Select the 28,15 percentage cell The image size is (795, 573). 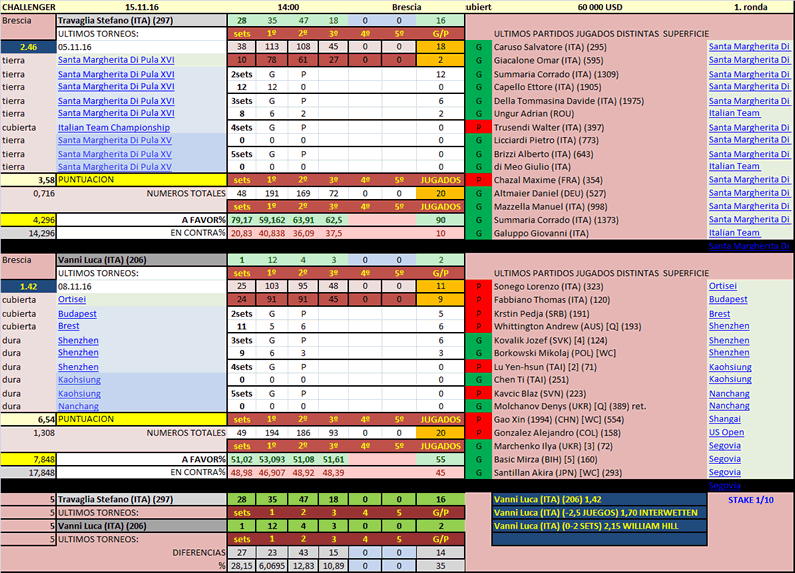(x=241, y=565)
